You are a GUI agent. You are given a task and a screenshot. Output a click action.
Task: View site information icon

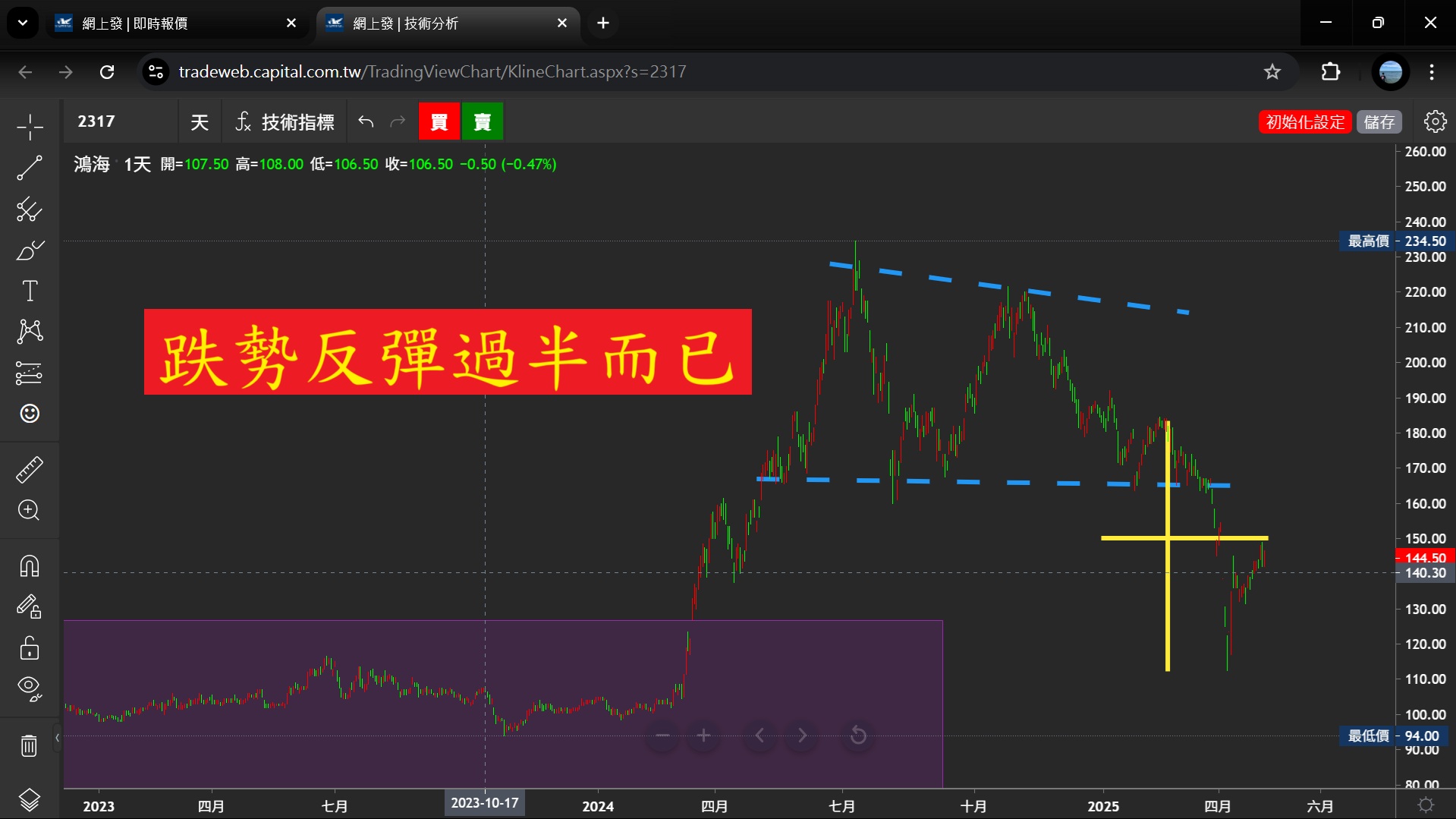[156, 71]
